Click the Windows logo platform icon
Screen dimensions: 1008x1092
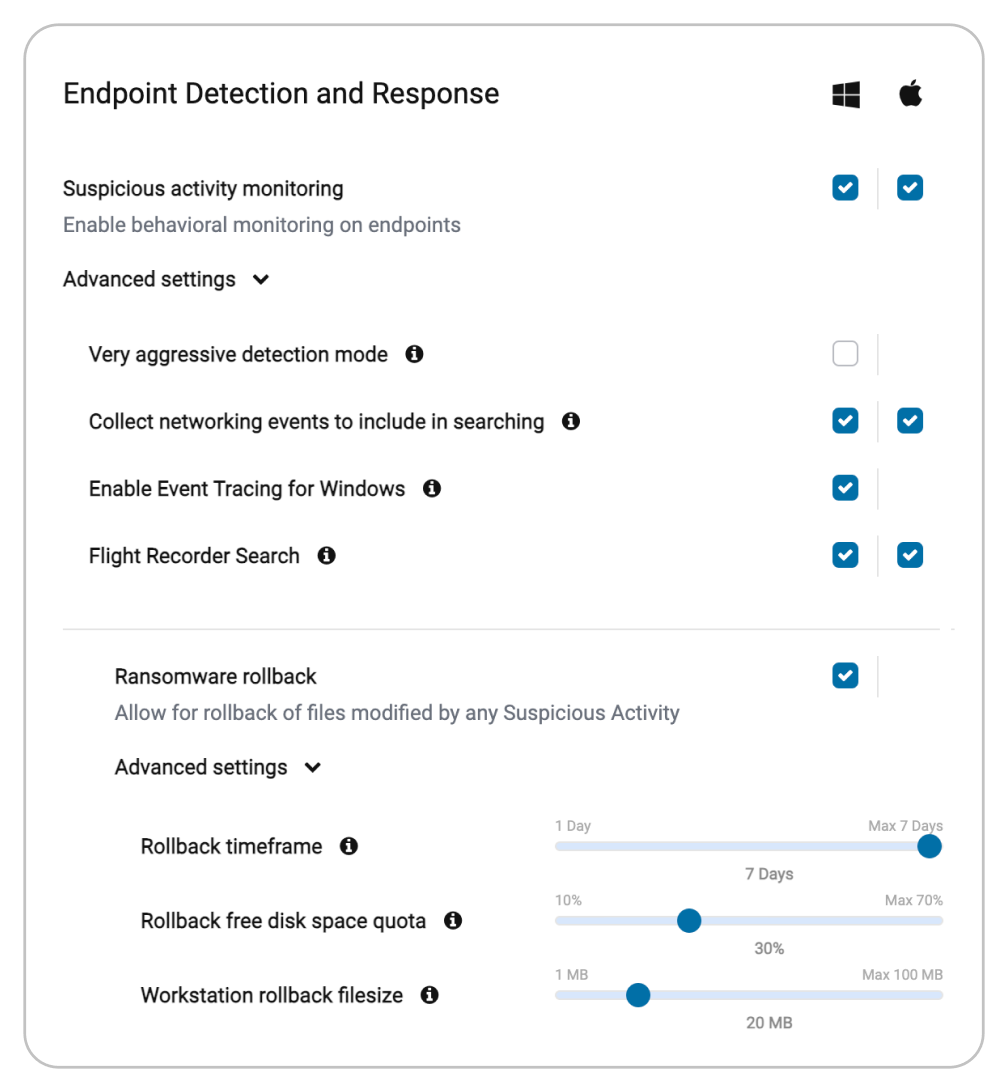point(846,94)
